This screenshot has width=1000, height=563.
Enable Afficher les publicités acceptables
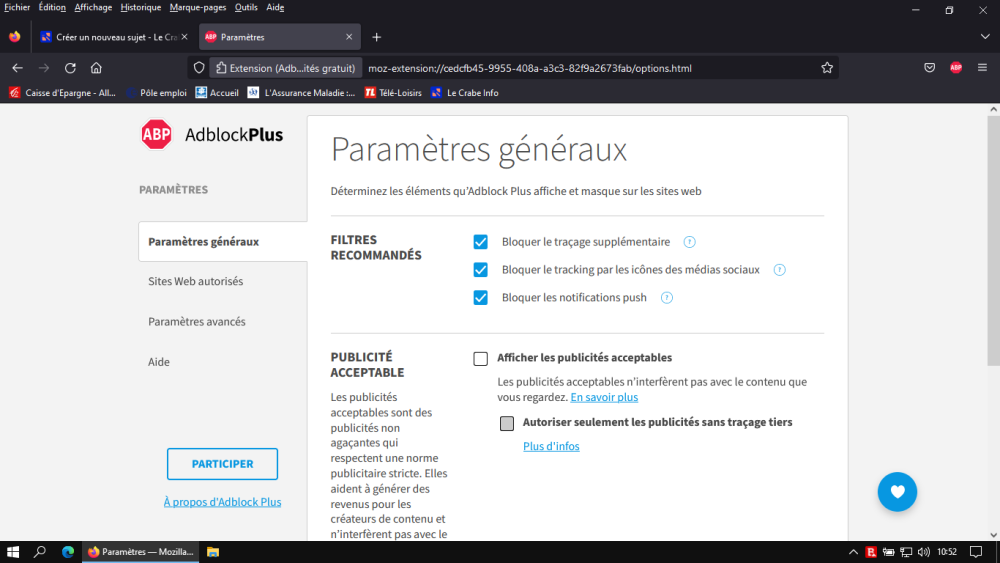pyautogui.click(x=480, y=358)
